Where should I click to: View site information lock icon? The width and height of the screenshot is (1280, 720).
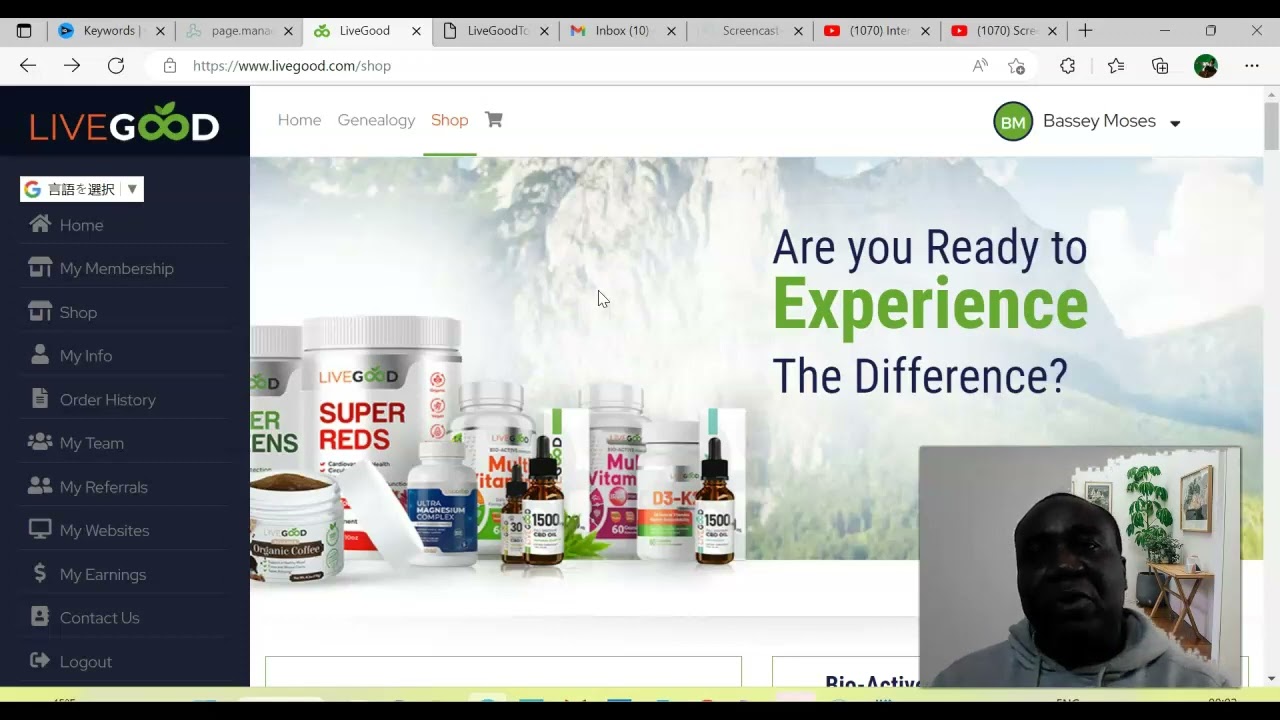click(170, 66)
